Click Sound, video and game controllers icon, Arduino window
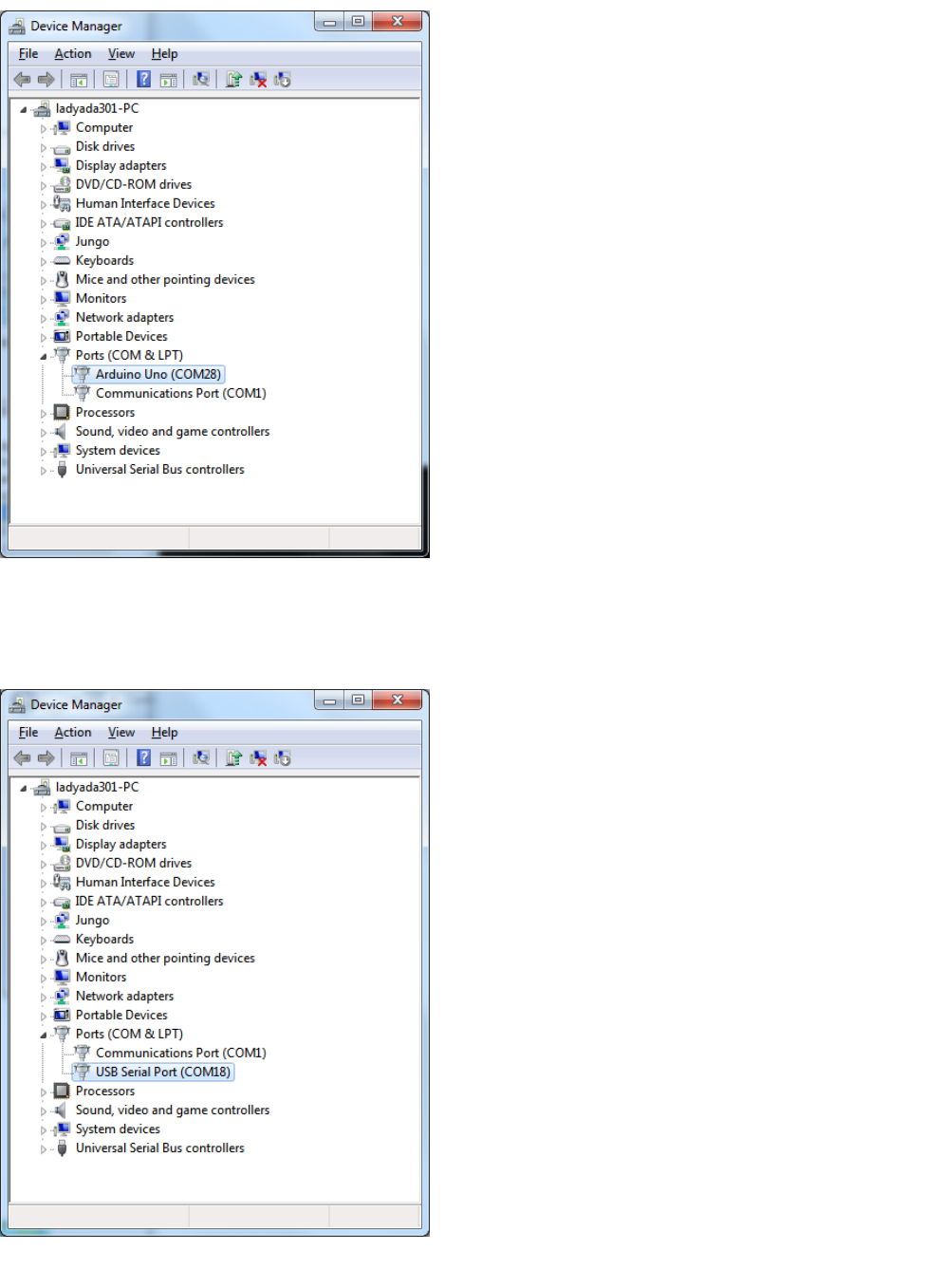 (62, 431)
